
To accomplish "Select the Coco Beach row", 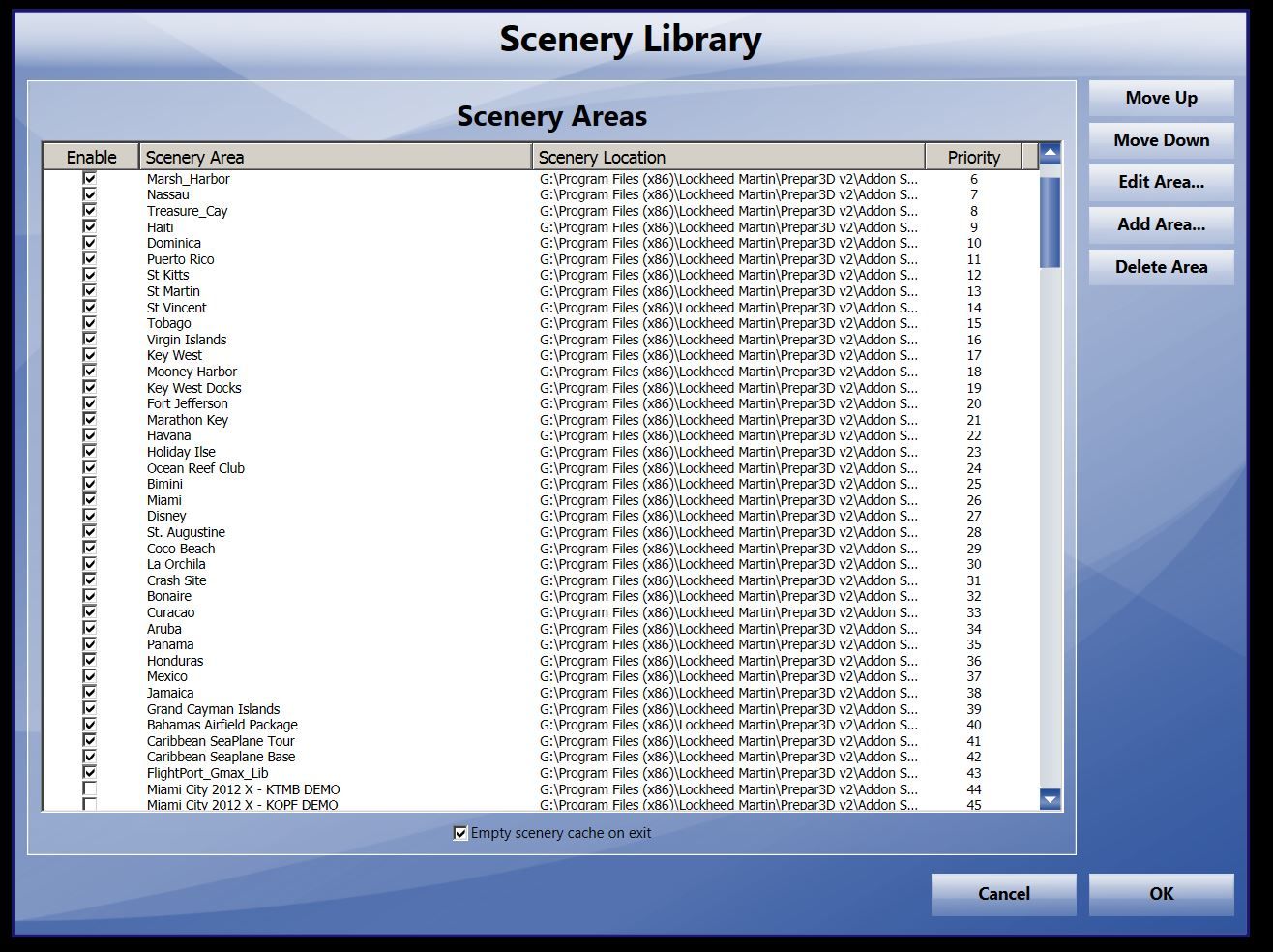I will click(541, 549).
